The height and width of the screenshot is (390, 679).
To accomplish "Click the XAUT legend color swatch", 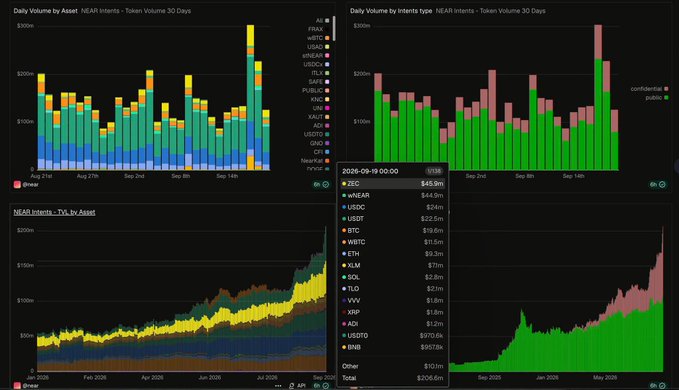I will coord(327,117).
